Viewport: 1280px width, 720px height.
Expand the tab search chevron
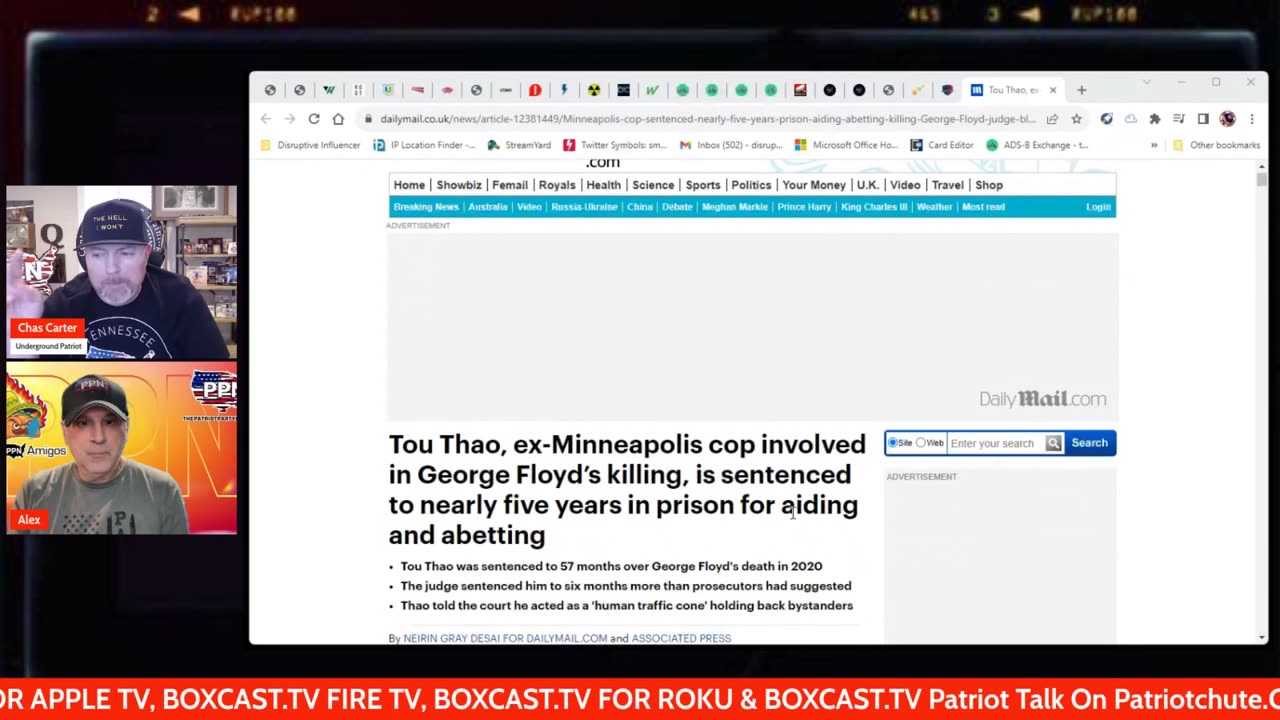1146,82
